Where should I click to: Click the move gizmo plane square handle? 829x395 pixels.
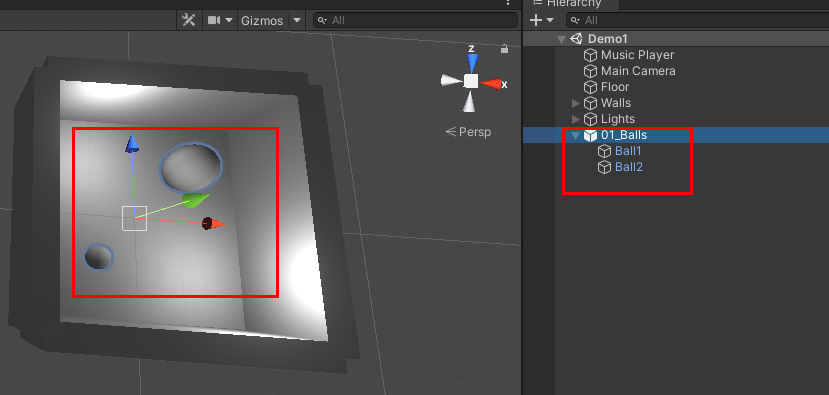tap(134, 218)
